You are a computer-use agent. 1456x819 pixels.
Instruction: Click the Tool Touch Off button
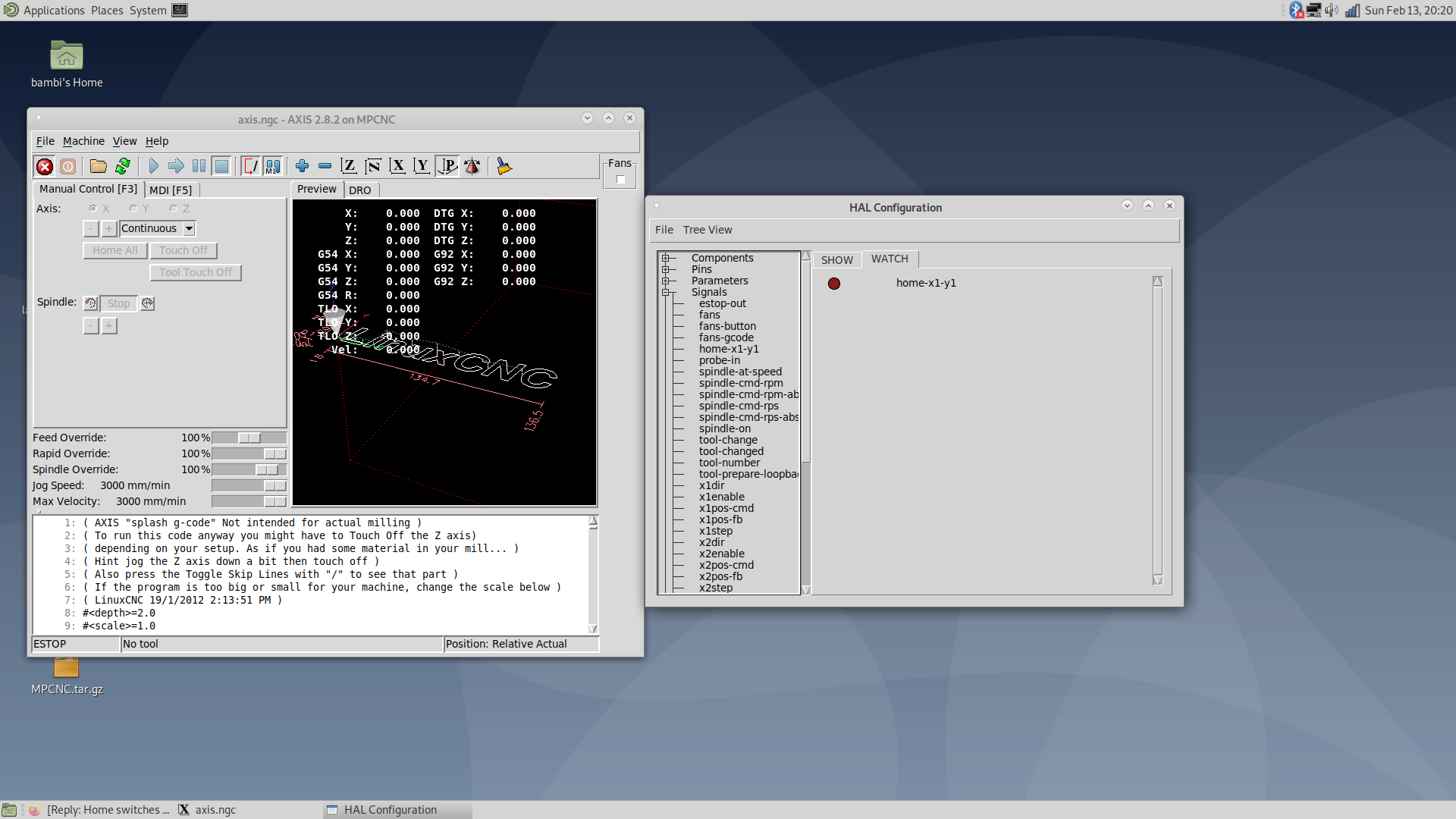click(196, 272)
